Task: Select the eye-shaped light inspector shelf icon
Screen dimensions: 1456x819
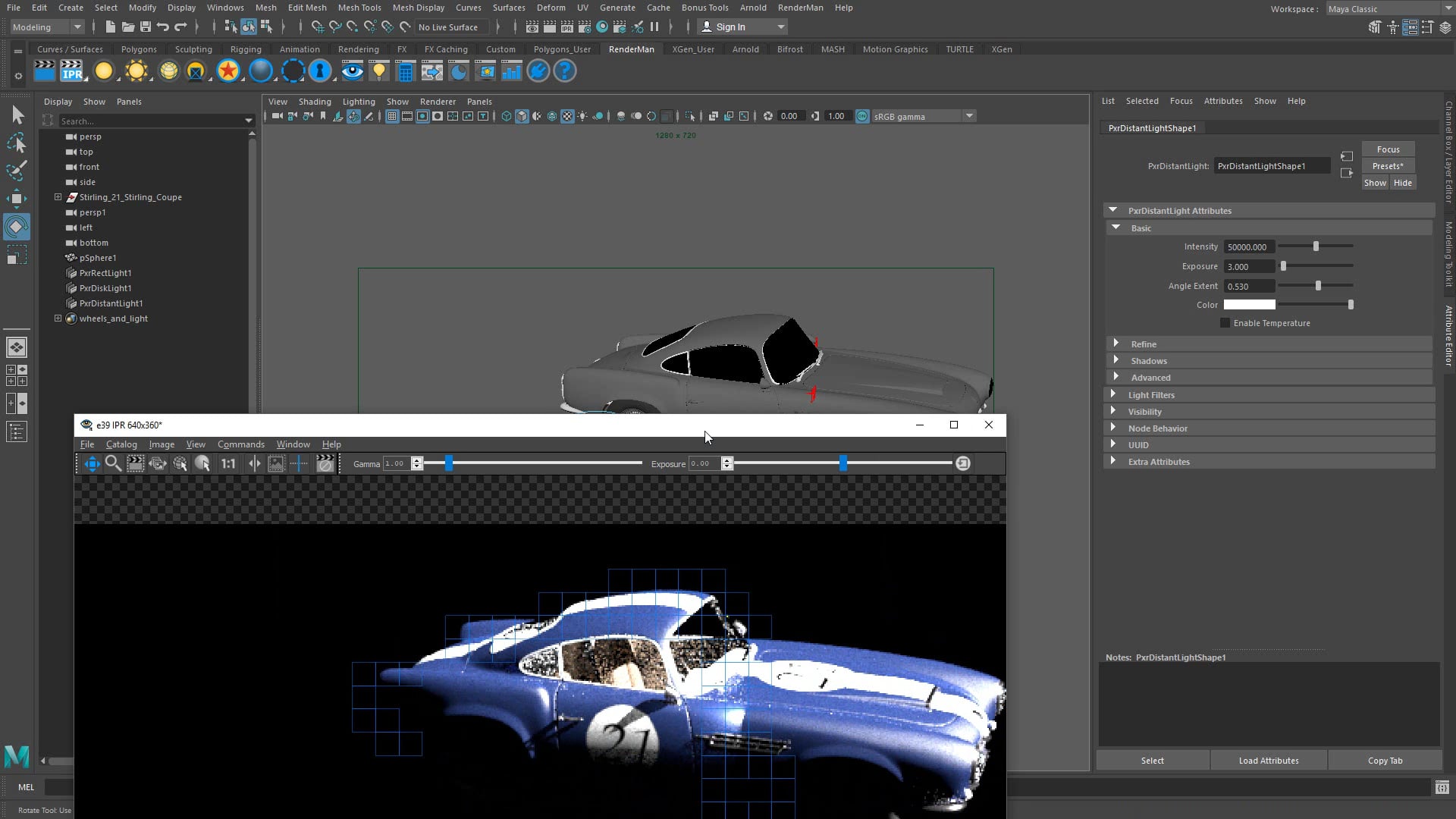Action: [x=352, y=71]
